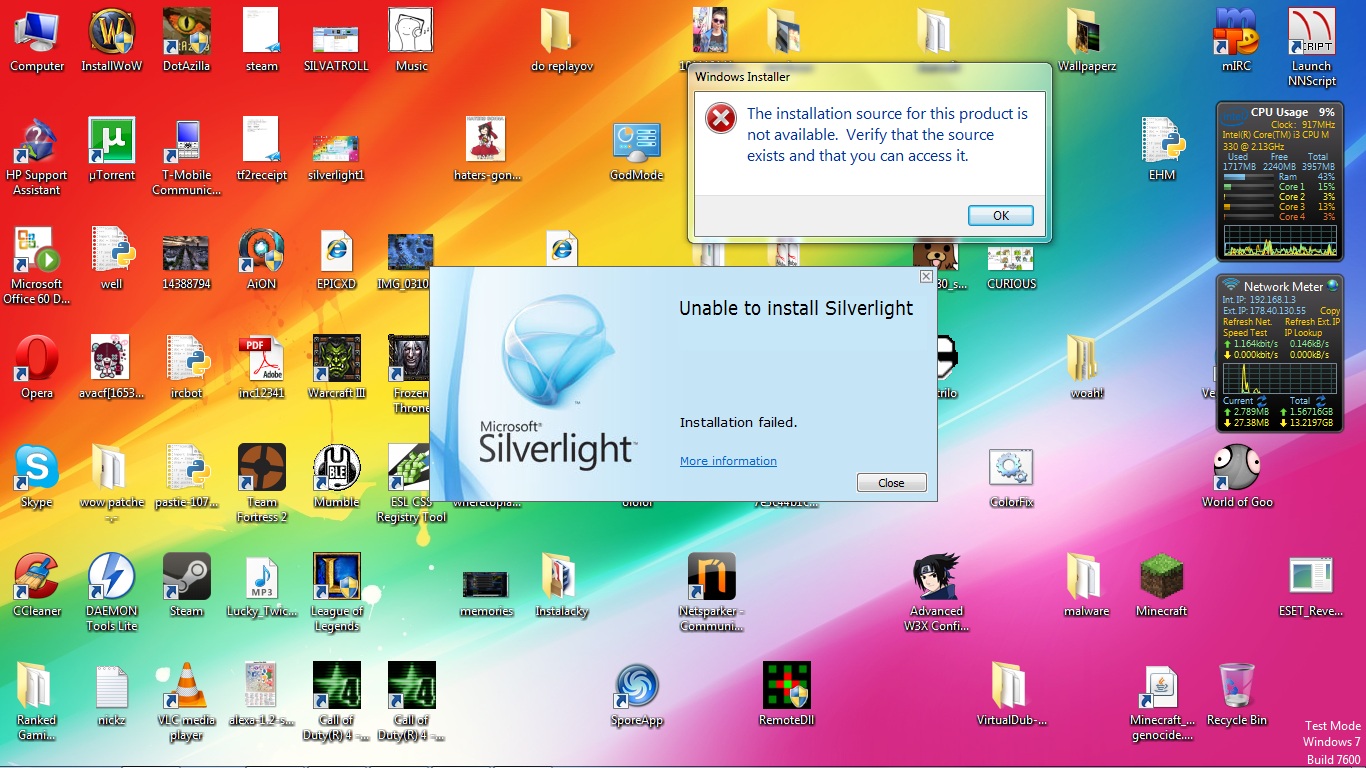
Task: Select the Computer desktop icon
Action: click(37, 40)
